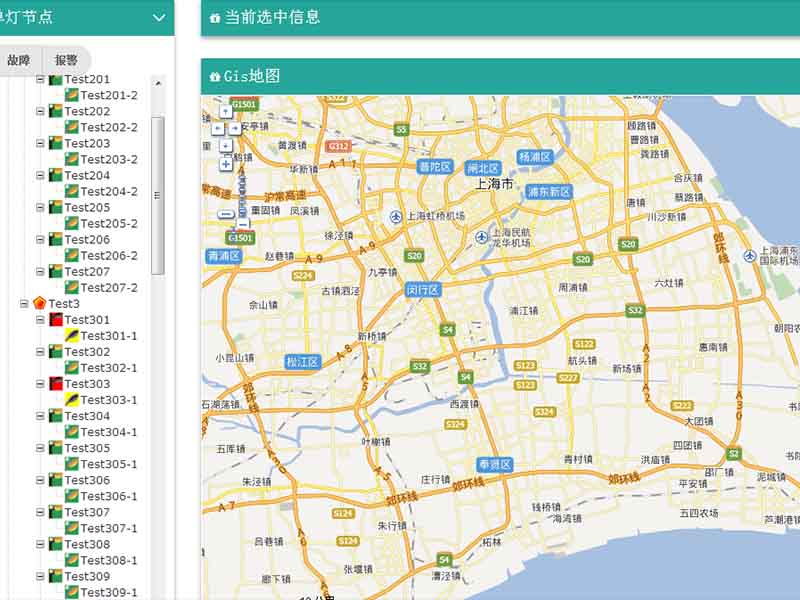The width and height of the screenshot is (800, 600).
Task: Zoom out with the square minus button
Action: (x=243, y=223)
